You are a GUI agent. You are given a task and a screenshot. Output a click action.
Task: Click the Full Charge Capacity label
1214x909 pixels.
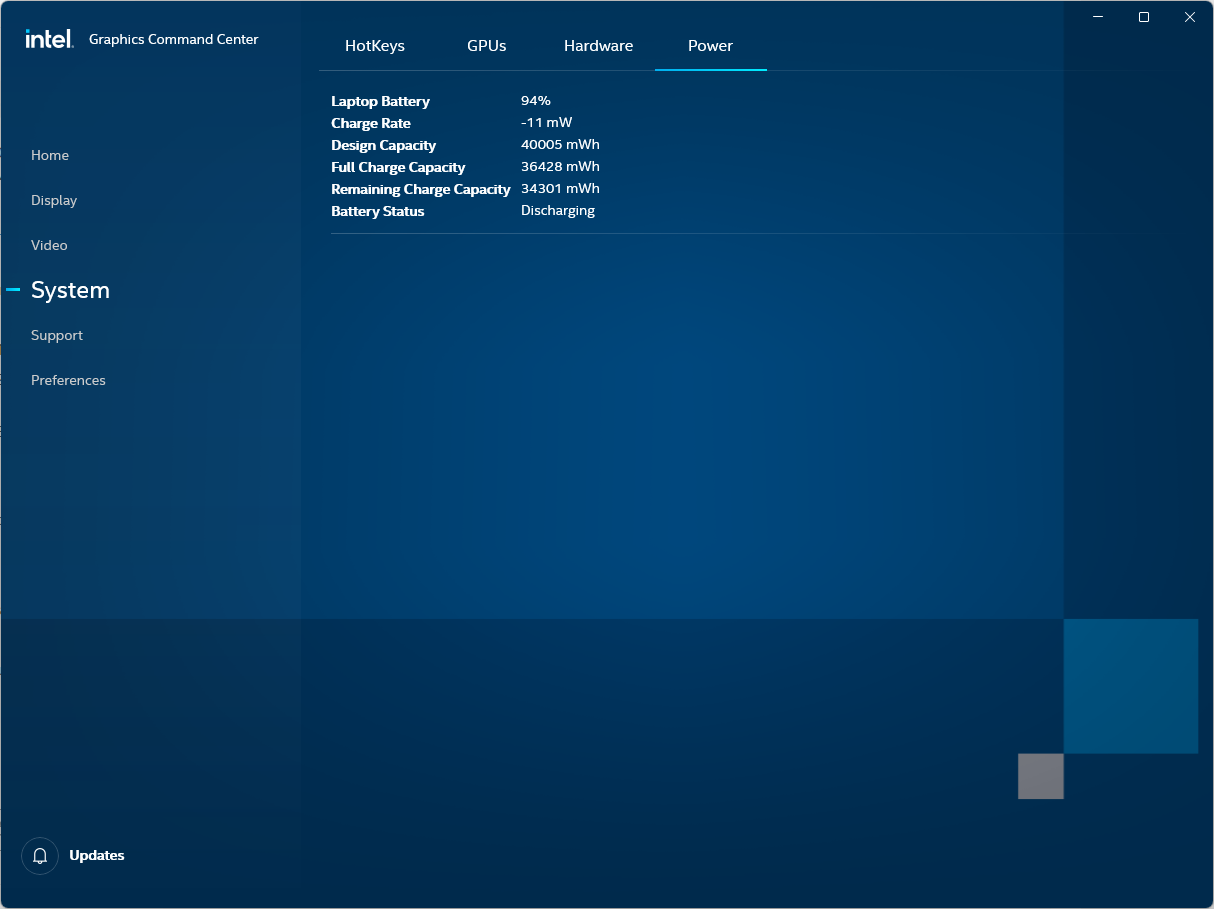[x=398, y=167]
